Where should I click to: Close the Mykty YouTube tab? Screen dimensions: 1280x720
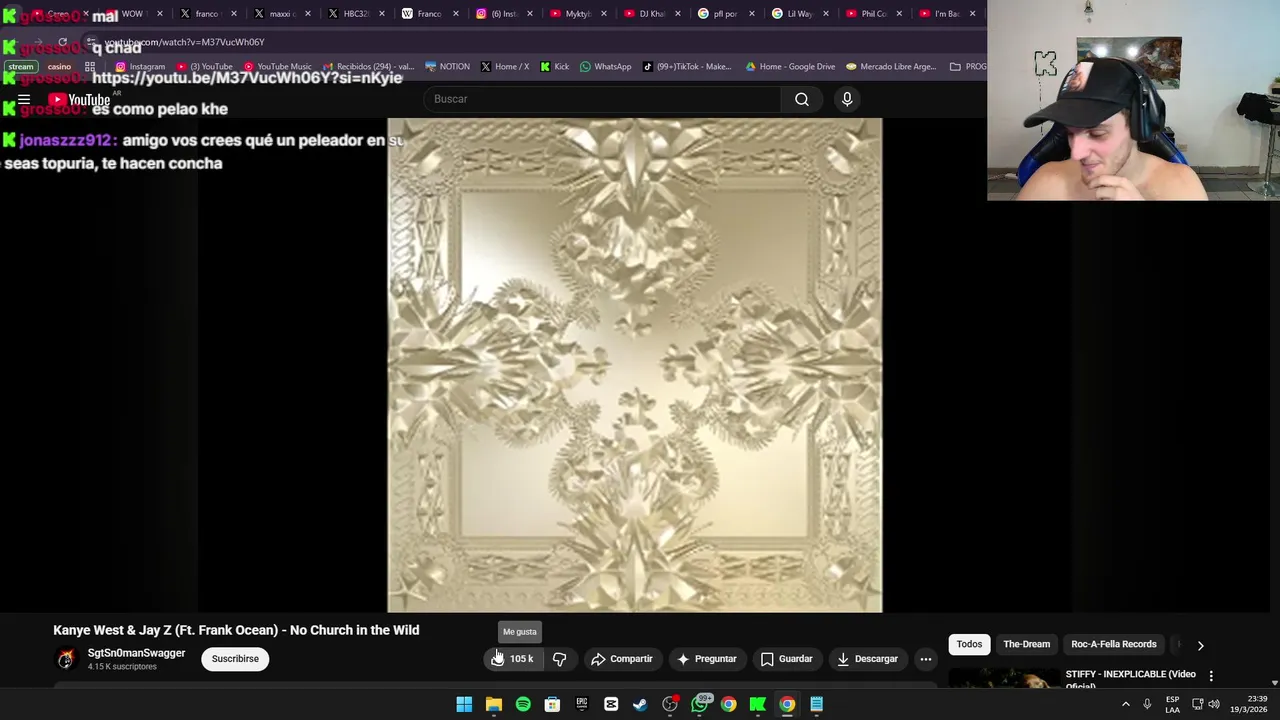click(603, 14)
